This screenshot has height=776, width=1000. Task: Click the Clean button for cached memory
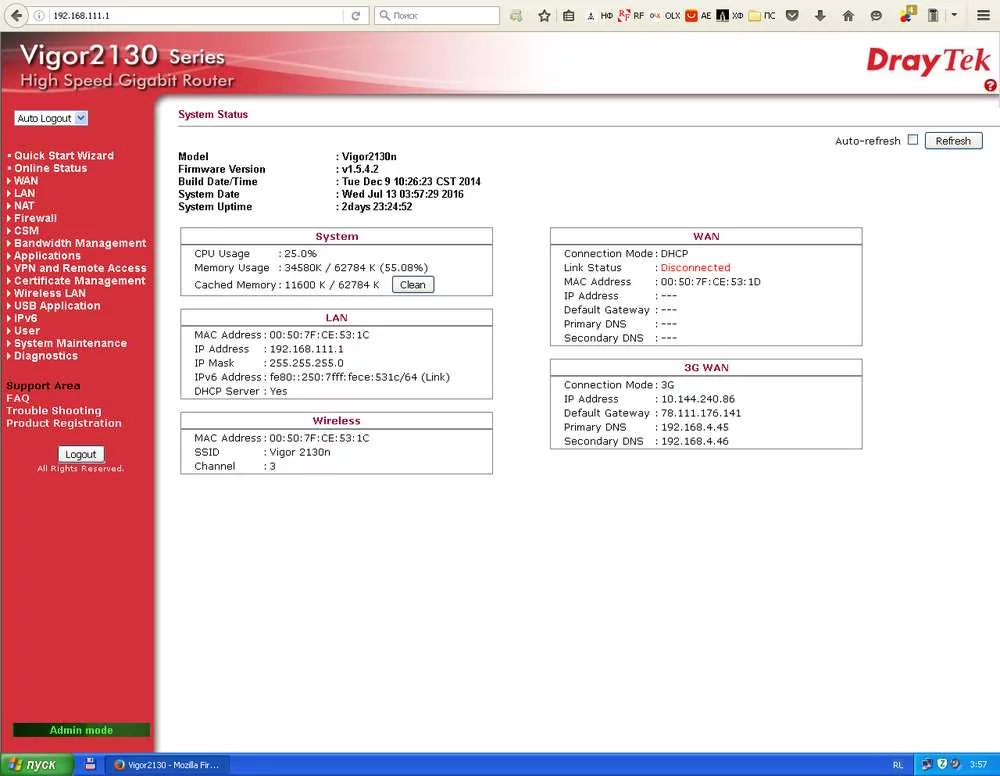pos(412,285)
